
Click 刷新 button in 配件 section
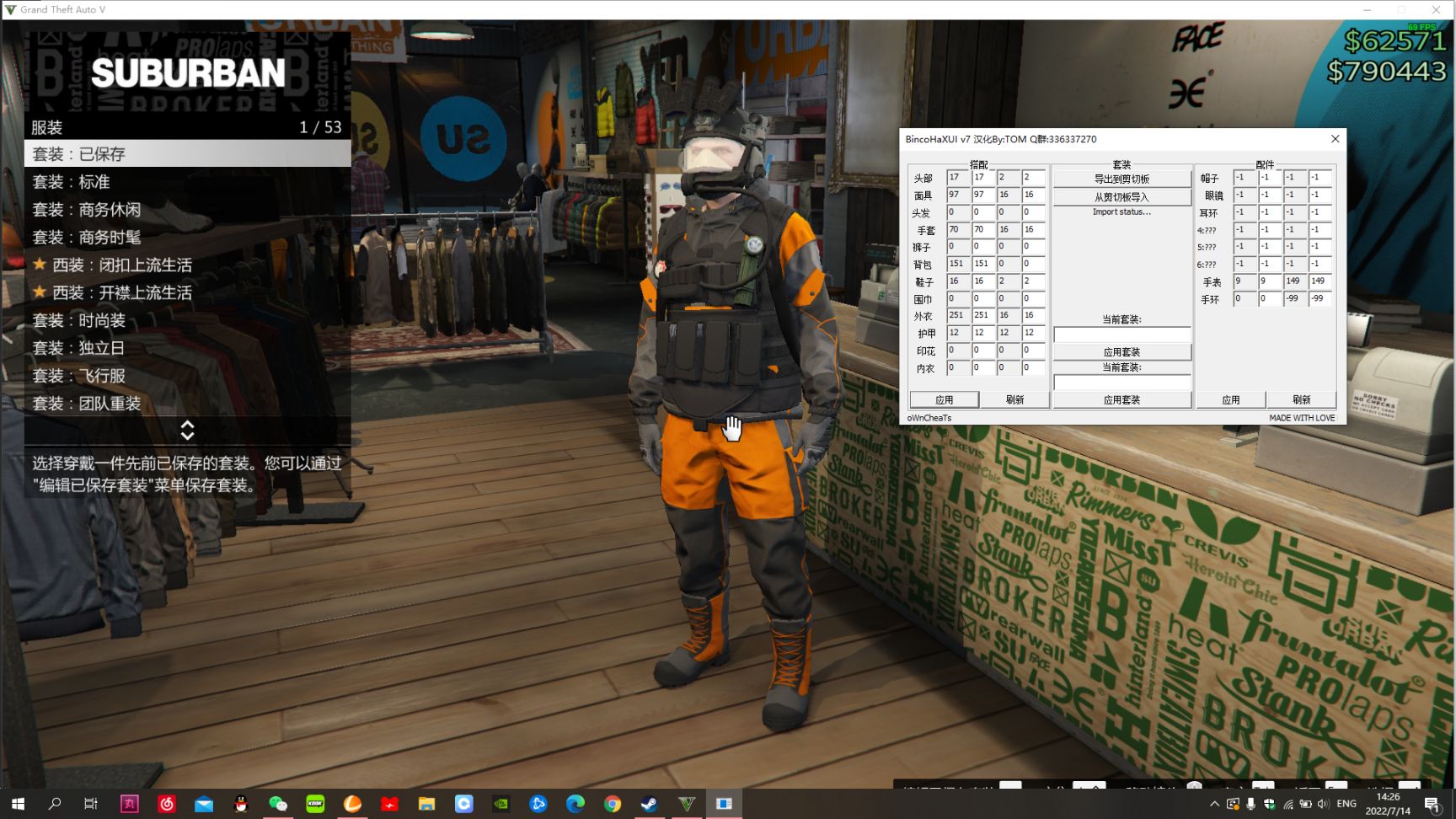click(x=1302, y=399)
